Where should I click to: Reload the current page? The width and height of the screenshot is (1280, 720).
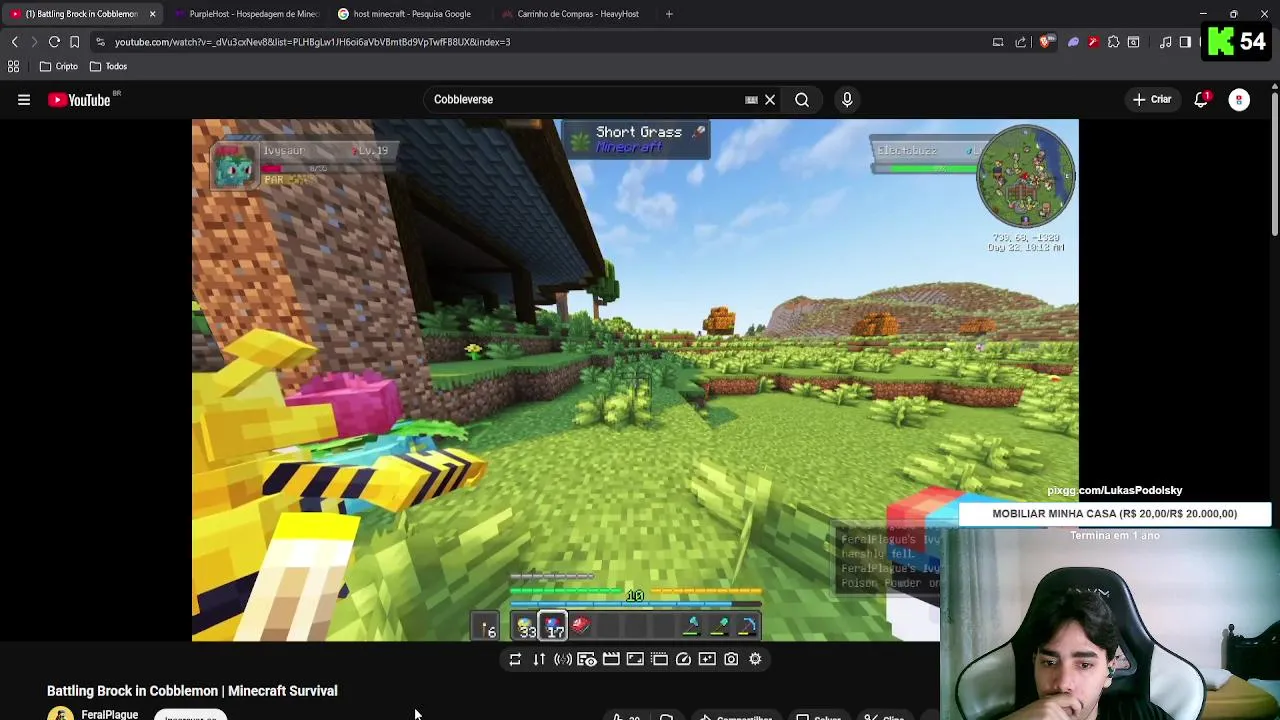coord(54,42)
